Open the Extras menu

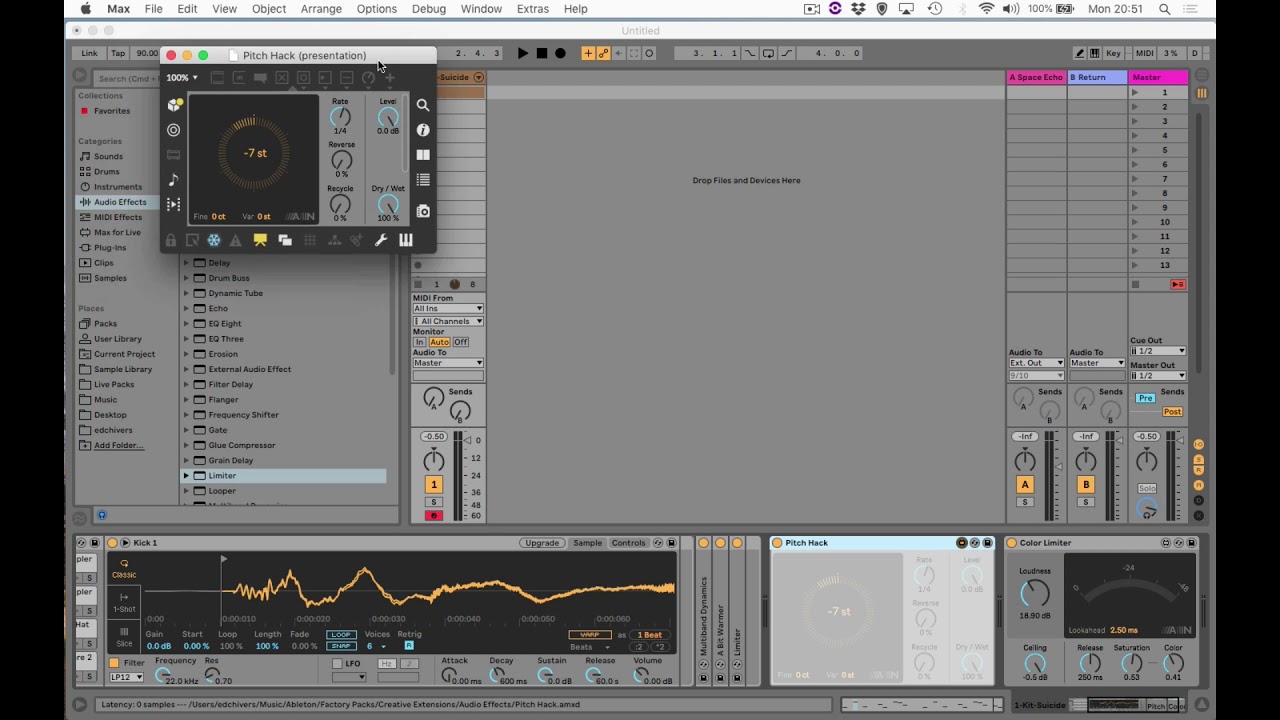click(x=532, y=9)
